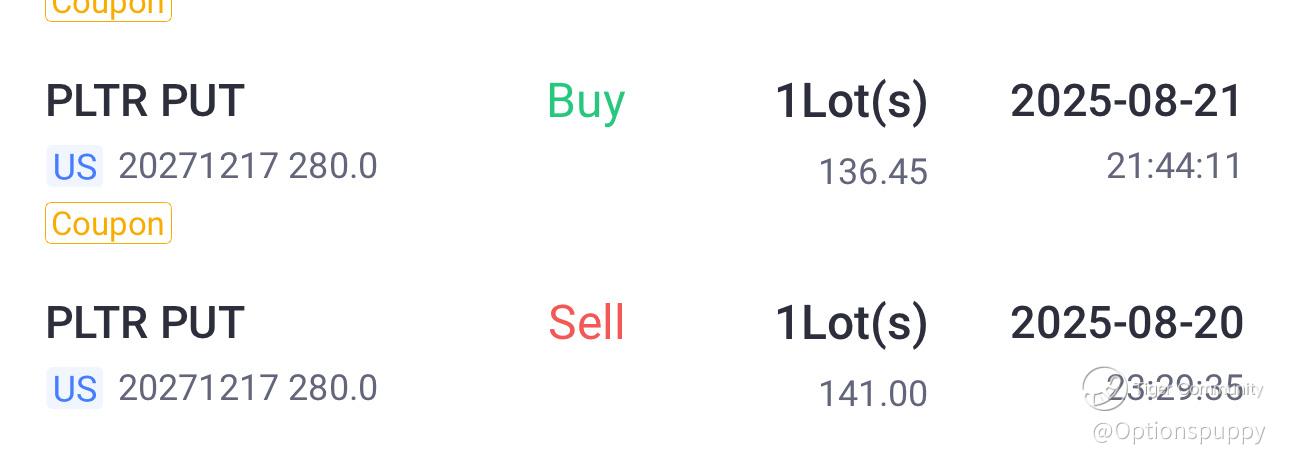Click the US market badge in Sell order
The height and width of the screenshot is (460, 1290).
point(74,388)
